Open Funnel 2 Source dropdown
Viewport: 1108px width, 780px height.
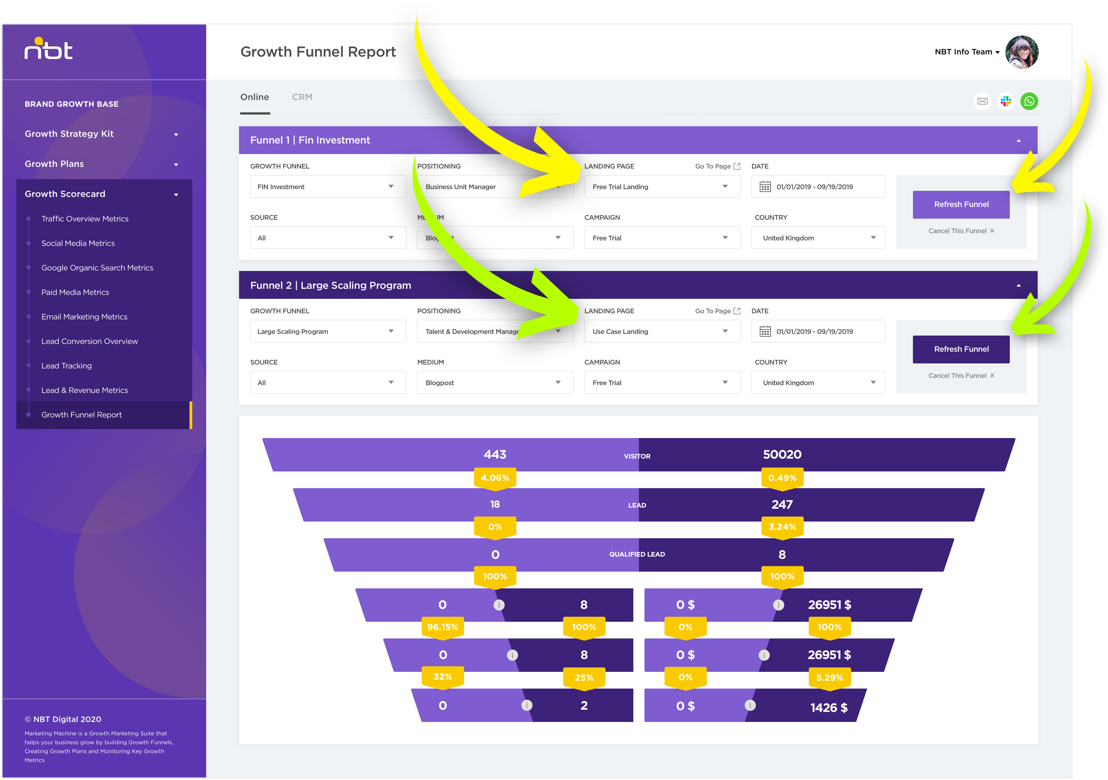tap(328, 383)
